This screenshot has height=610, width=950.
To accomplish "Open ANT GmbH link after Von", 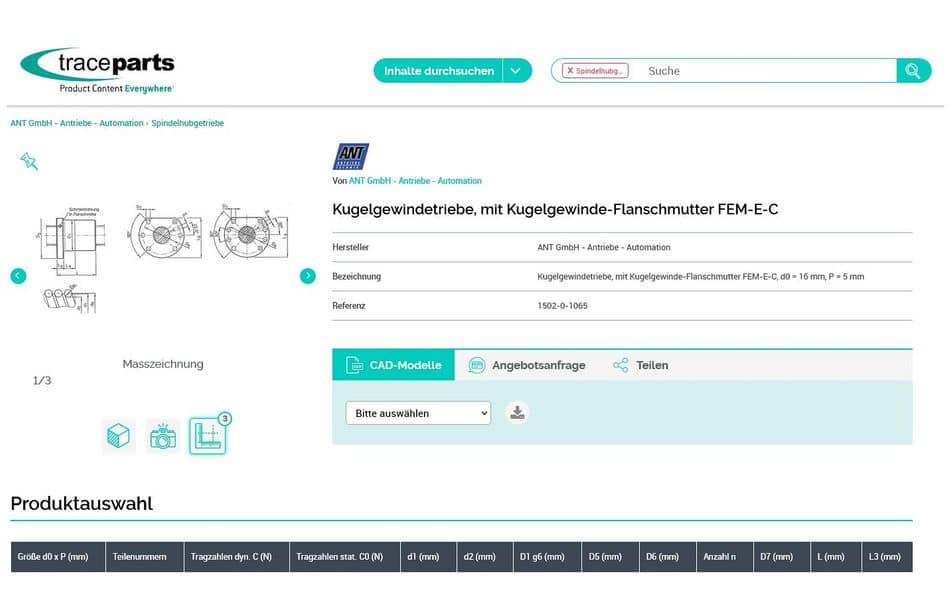I will tap(415, 181).
